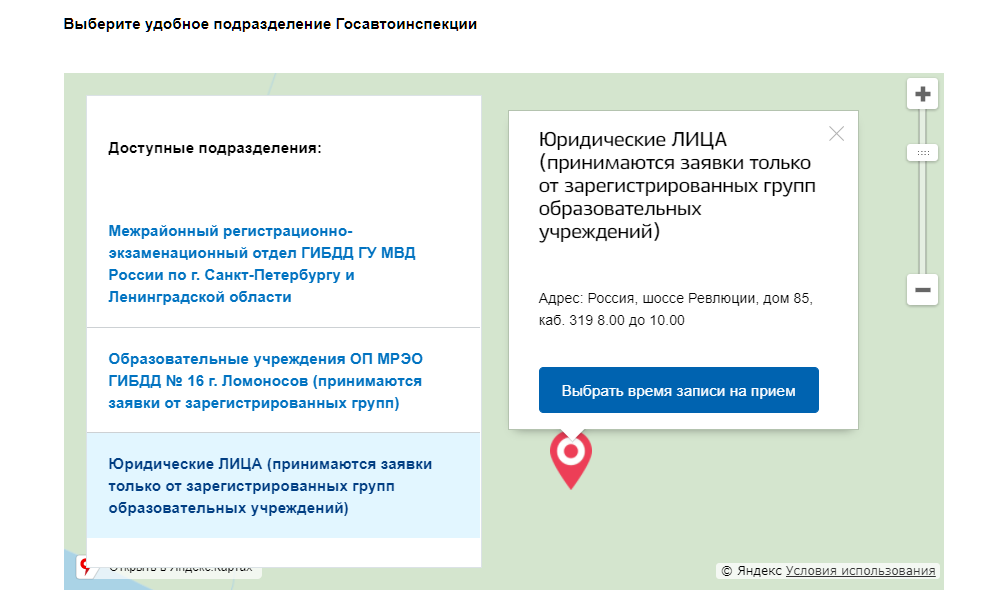Click the Доступные подразделения heading
993x591 pixels.
tap(215, 148)
